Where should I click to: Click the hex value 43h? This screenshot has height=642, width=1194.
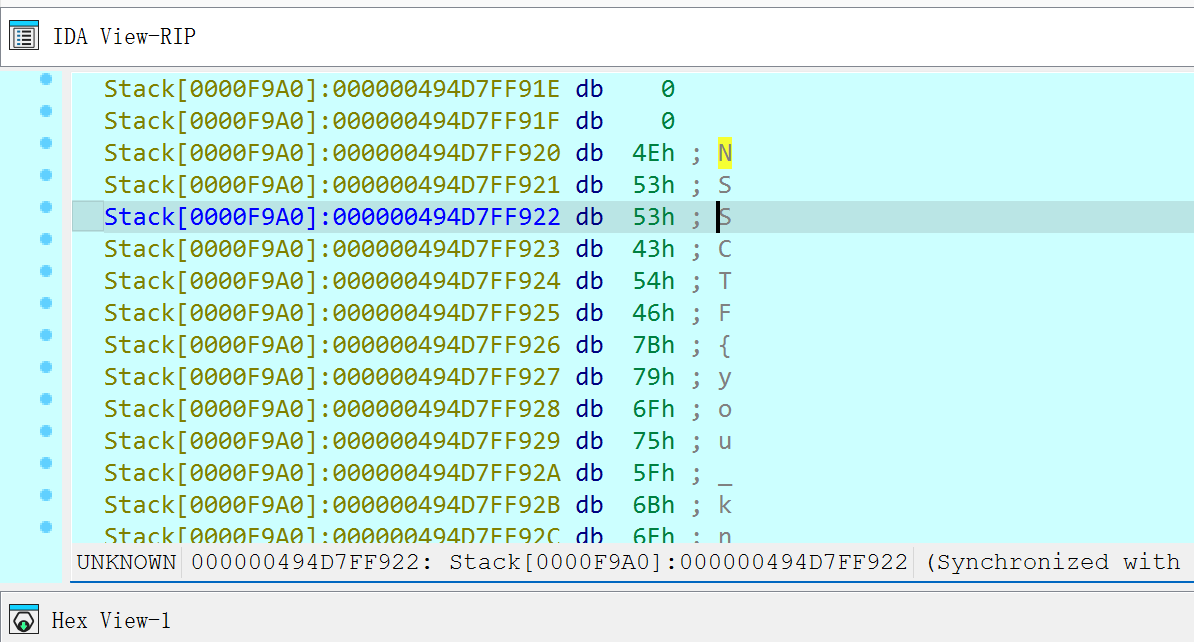point(653,249)
